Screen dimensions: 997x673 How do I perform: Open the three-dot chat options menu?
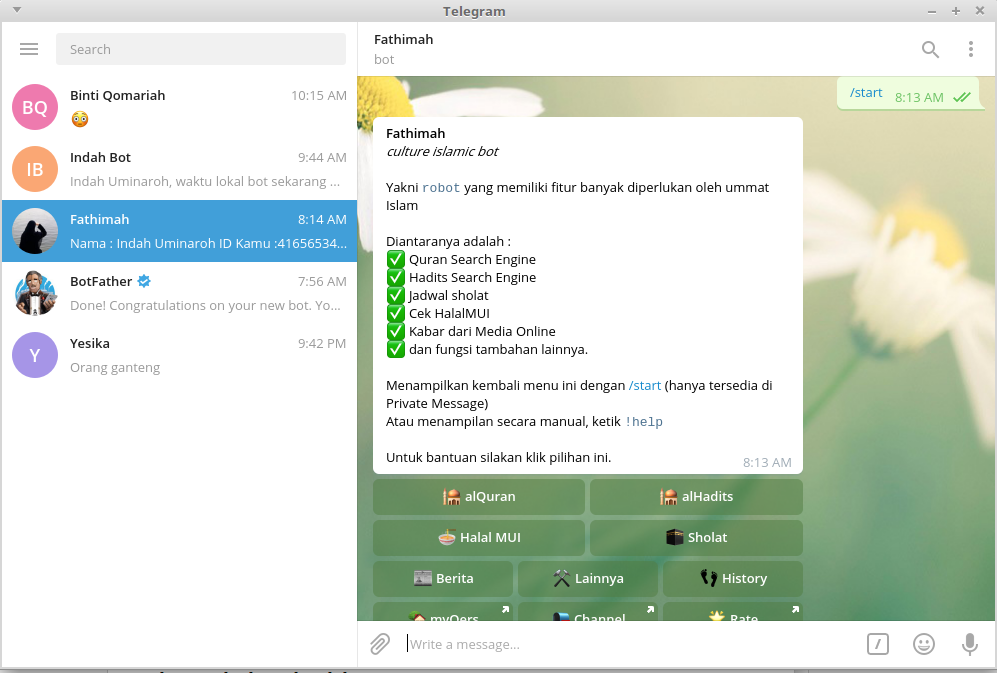point(970,49)
